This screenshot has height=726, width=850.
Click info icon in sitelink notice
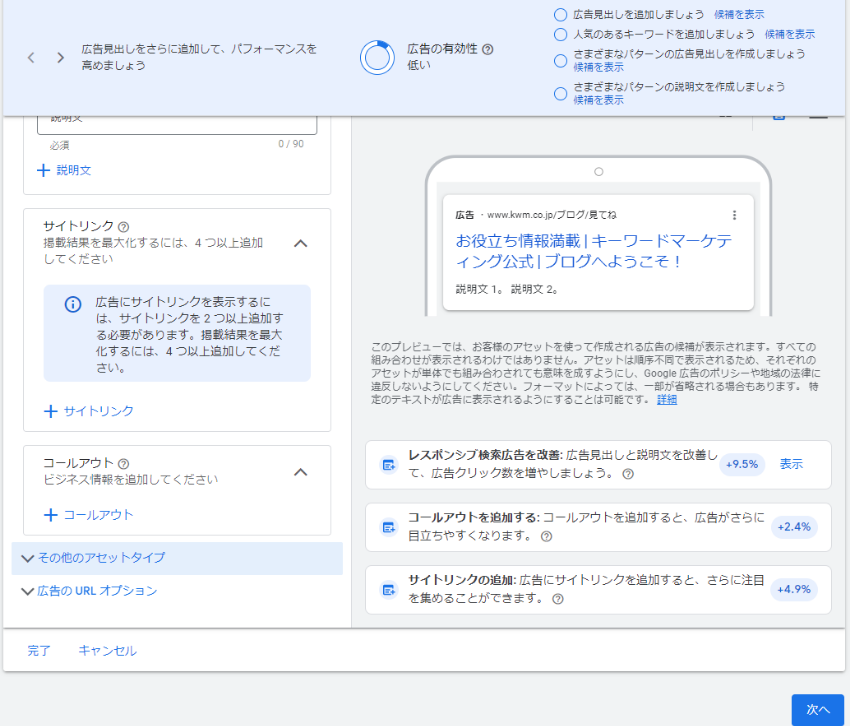[73, 304]
